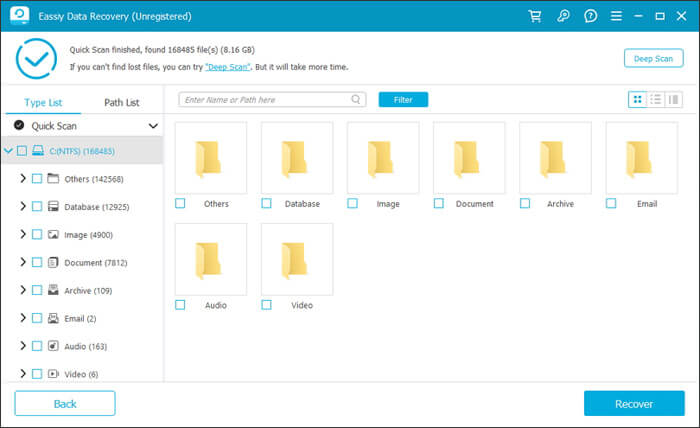
Task: Check the Document folder checkbox in grid
Action: coord(439,204)
